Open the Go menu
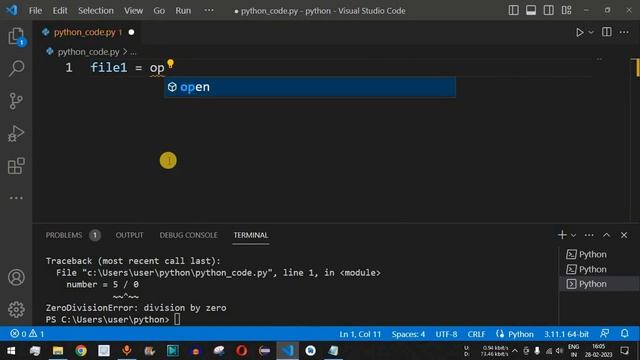The width and height of the screenshot is (640, 360). [x=159, y=11]
